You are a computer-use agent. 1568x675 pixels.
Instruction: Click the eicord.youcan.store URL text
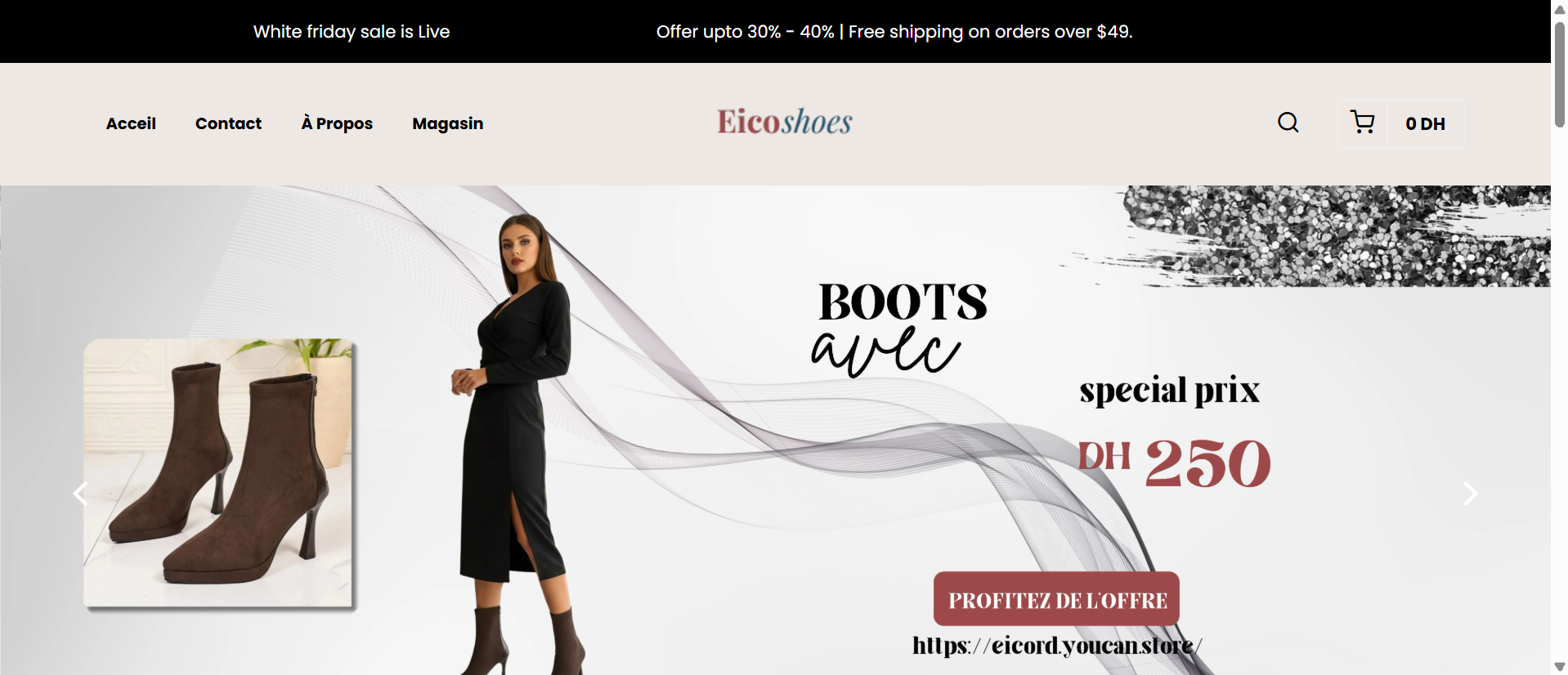pos(1057,646)
